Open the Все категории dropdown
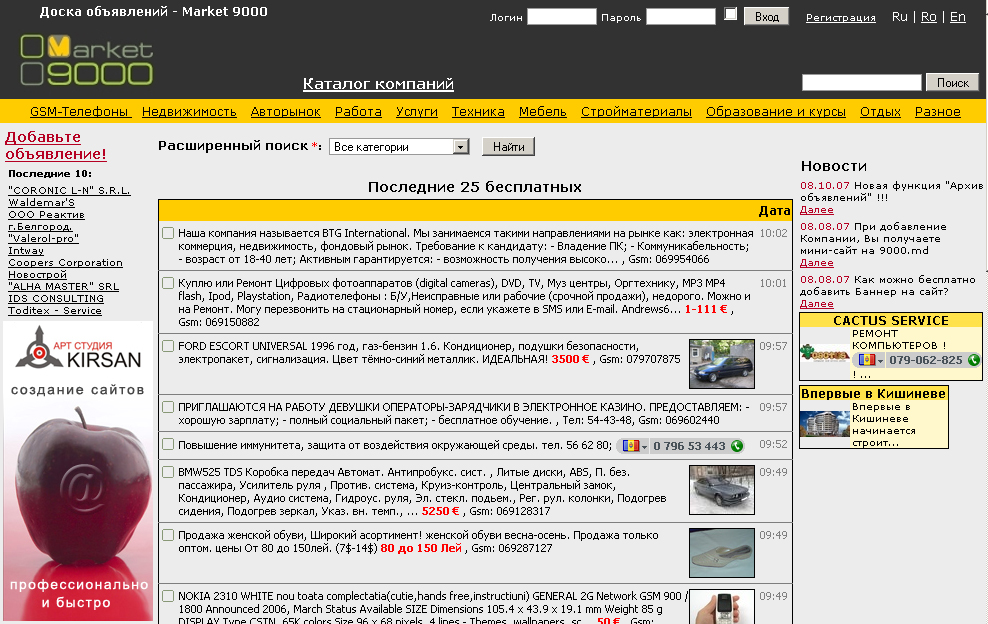The height and width of the screenshot is (624, 988). pos(459,146)
